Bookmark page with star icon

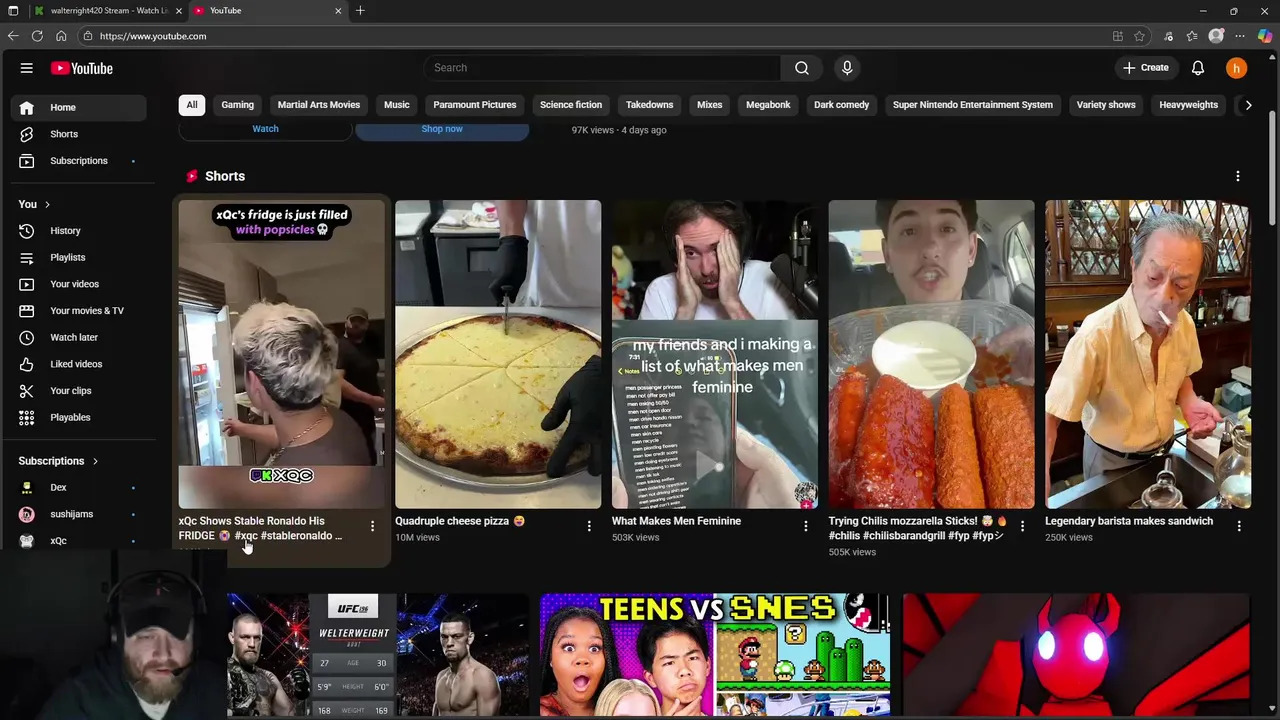tap(1139, 36)
